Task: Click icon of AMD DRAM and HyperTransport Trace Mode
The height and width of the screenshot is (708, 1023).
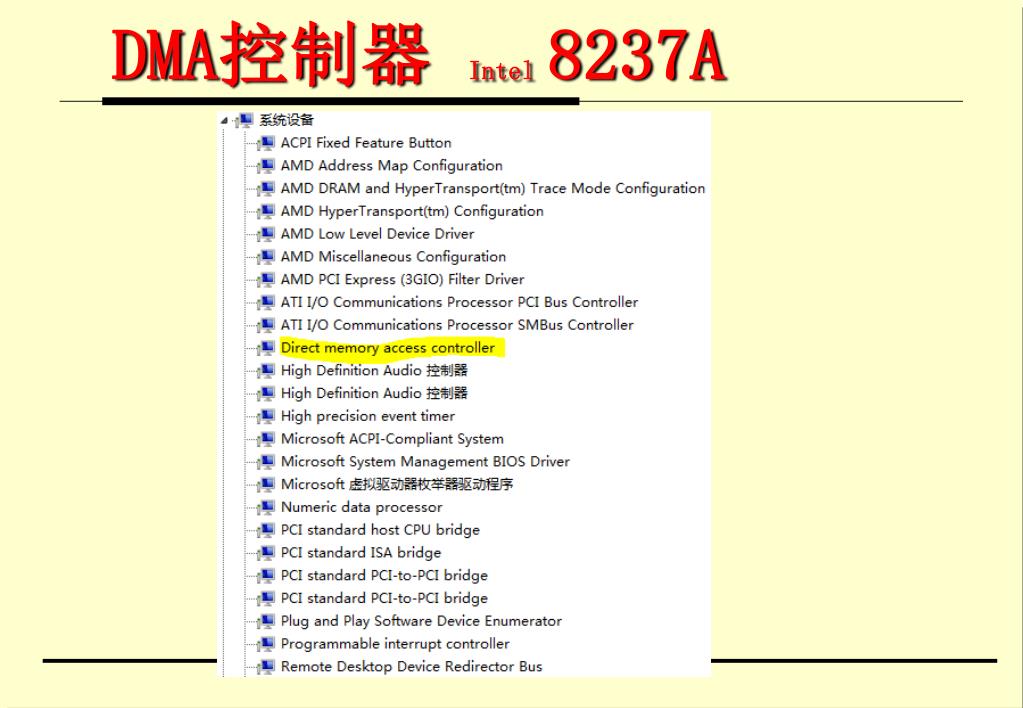Action: click(266, 189)
